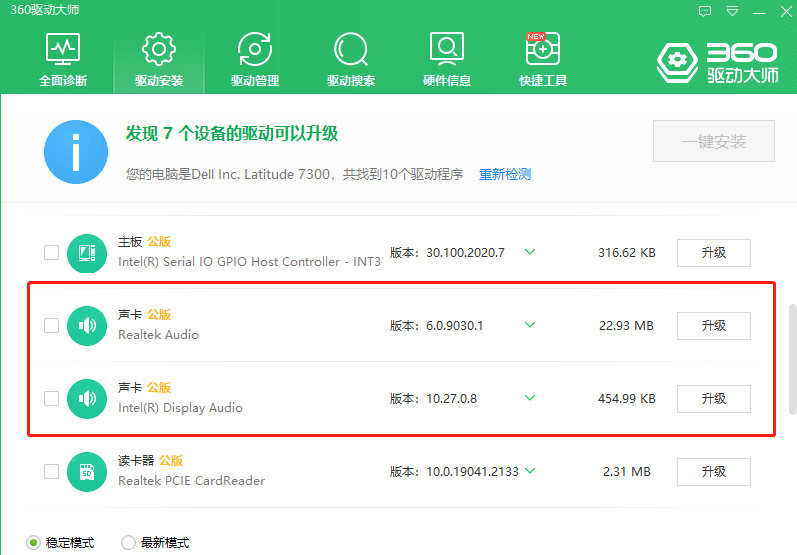Open the 驱动管理 tab
This screenshot has width=797, height=555.
[x=255, y=59]
